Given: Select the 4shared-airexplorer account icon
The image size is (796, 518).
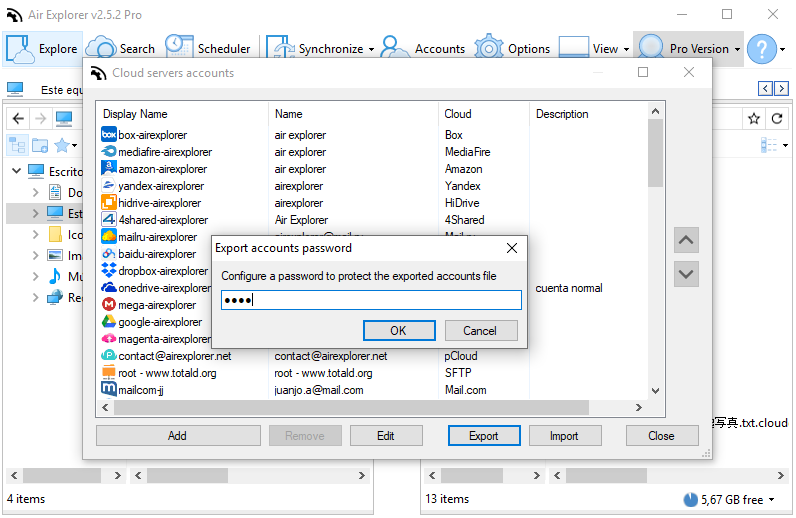Looking at the screenshot, I should click(109, 219).
